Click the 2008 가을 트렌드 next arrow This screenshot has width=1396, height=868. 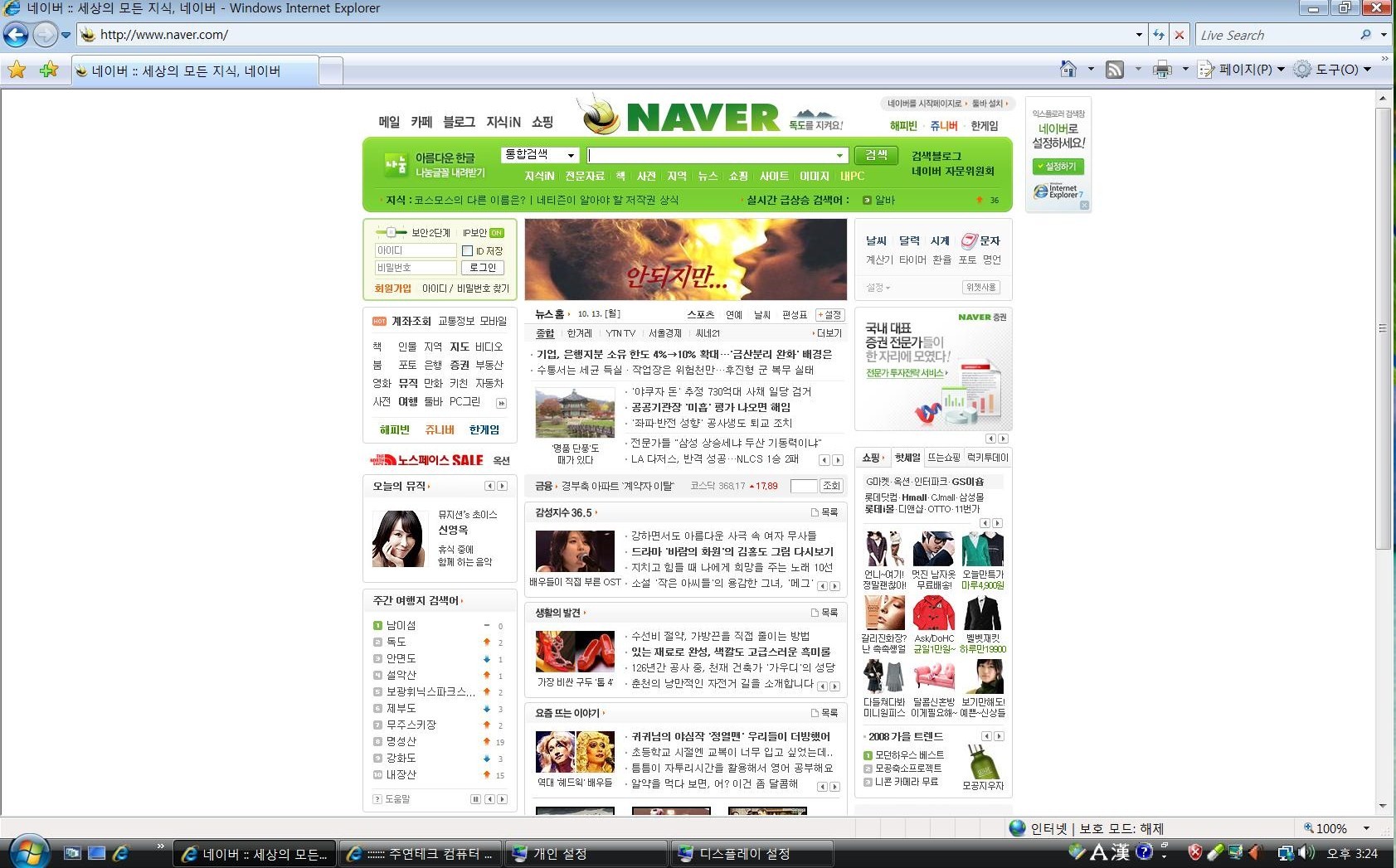tap(999, 736)
